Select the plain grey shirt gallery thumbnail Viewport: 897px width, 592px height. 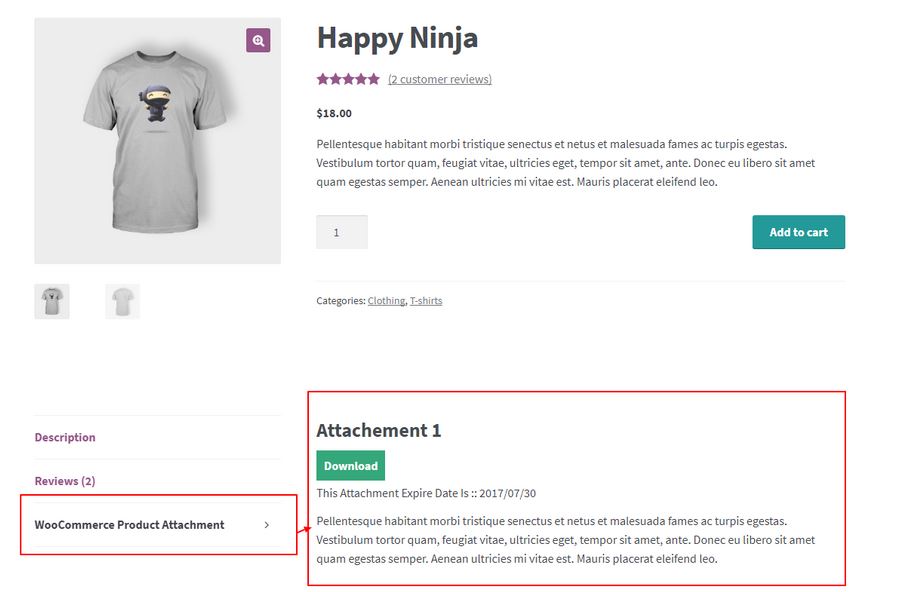[122, 301]
